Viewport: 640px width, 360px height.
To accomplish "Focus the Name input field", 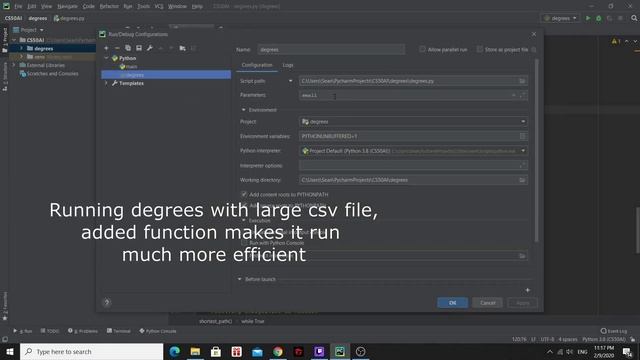I will (331, 49).
